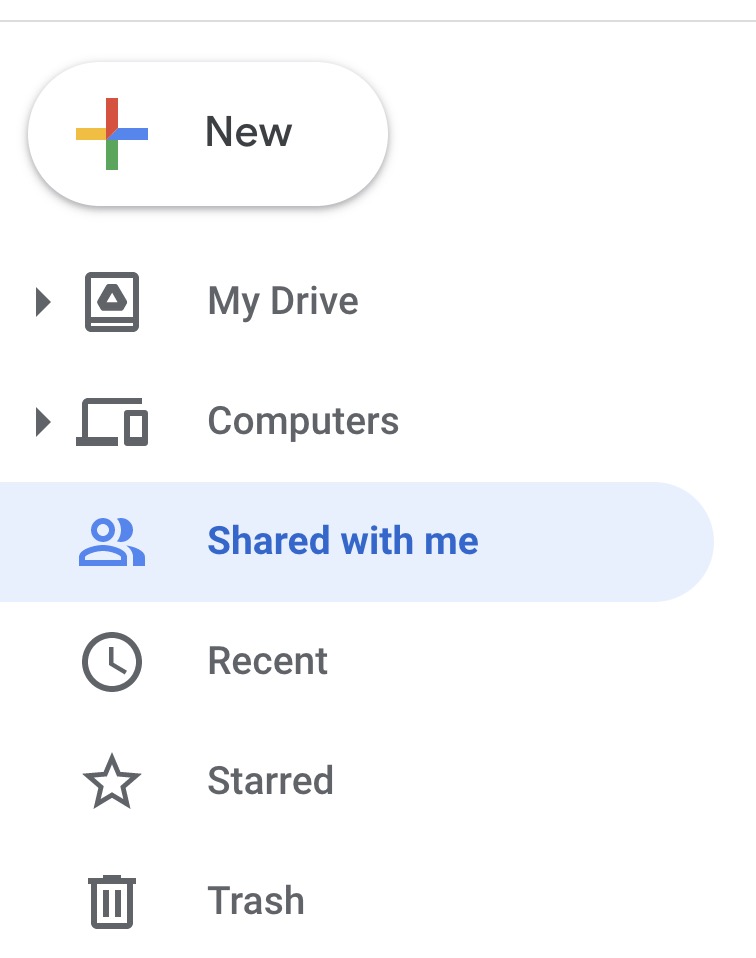The height and width of the screenshot is (958, 756).
Task: Click the Shared with me people icon
Action: click(112, 542)
